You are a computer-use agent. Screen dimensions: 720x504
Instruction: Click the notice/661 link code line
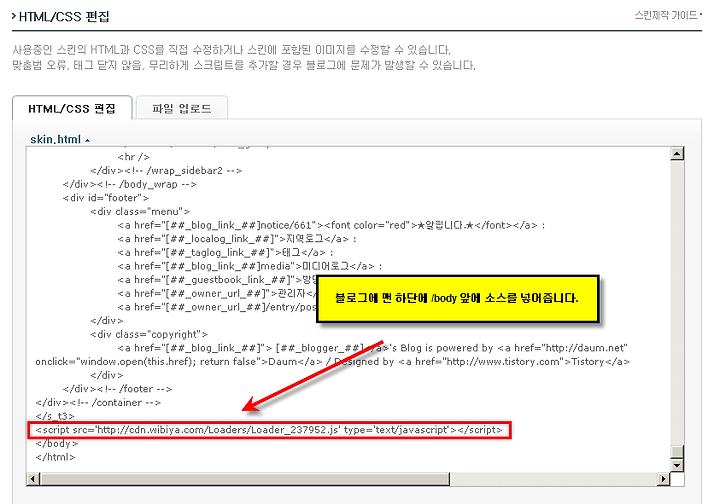pyautogui.click(x=331, y=225)
